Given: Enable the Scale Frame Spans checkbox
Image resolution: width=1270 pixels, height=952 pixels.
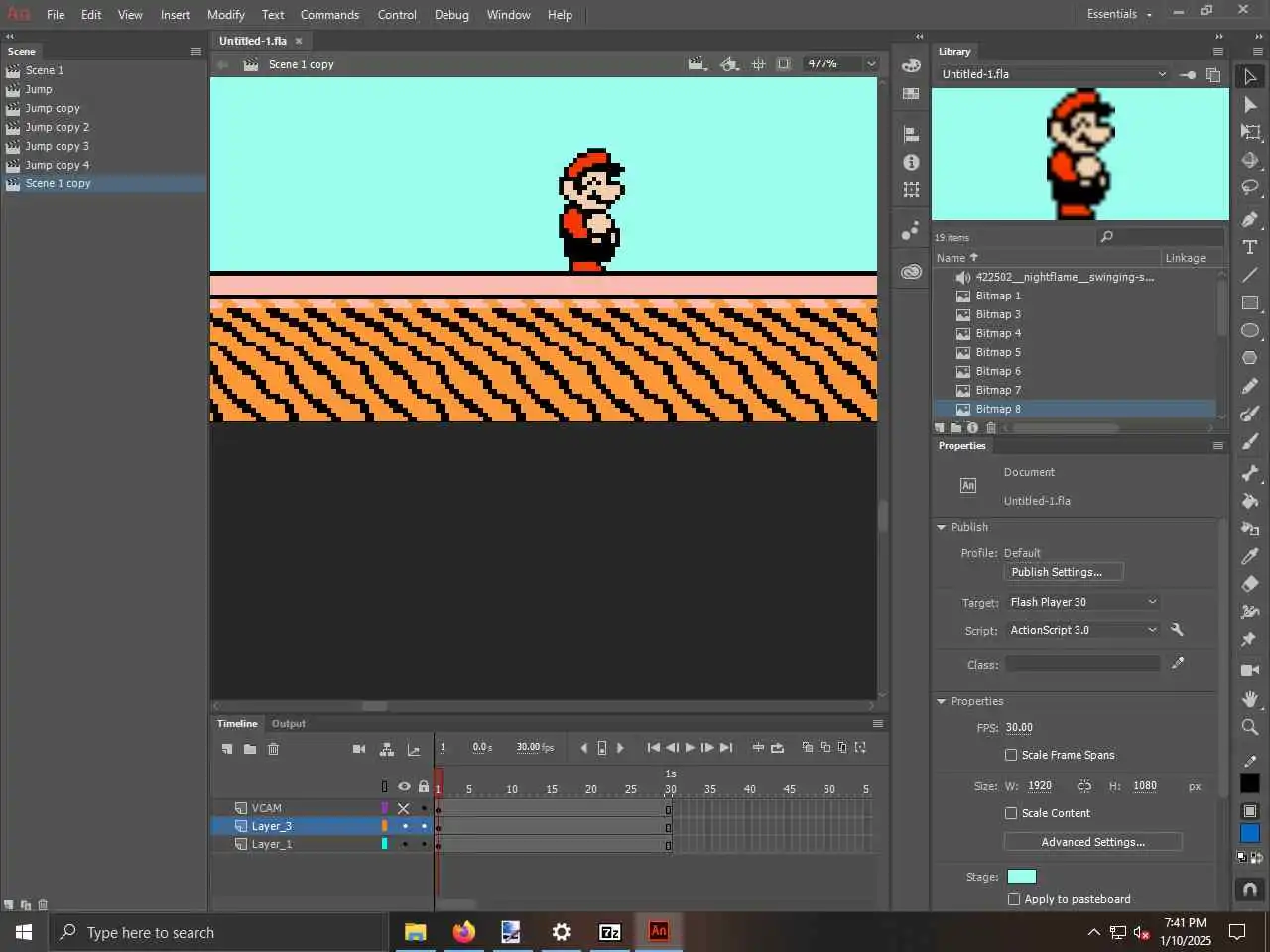Looking at the screenshot, I should pyautogui.click(x=1011, y=755).
